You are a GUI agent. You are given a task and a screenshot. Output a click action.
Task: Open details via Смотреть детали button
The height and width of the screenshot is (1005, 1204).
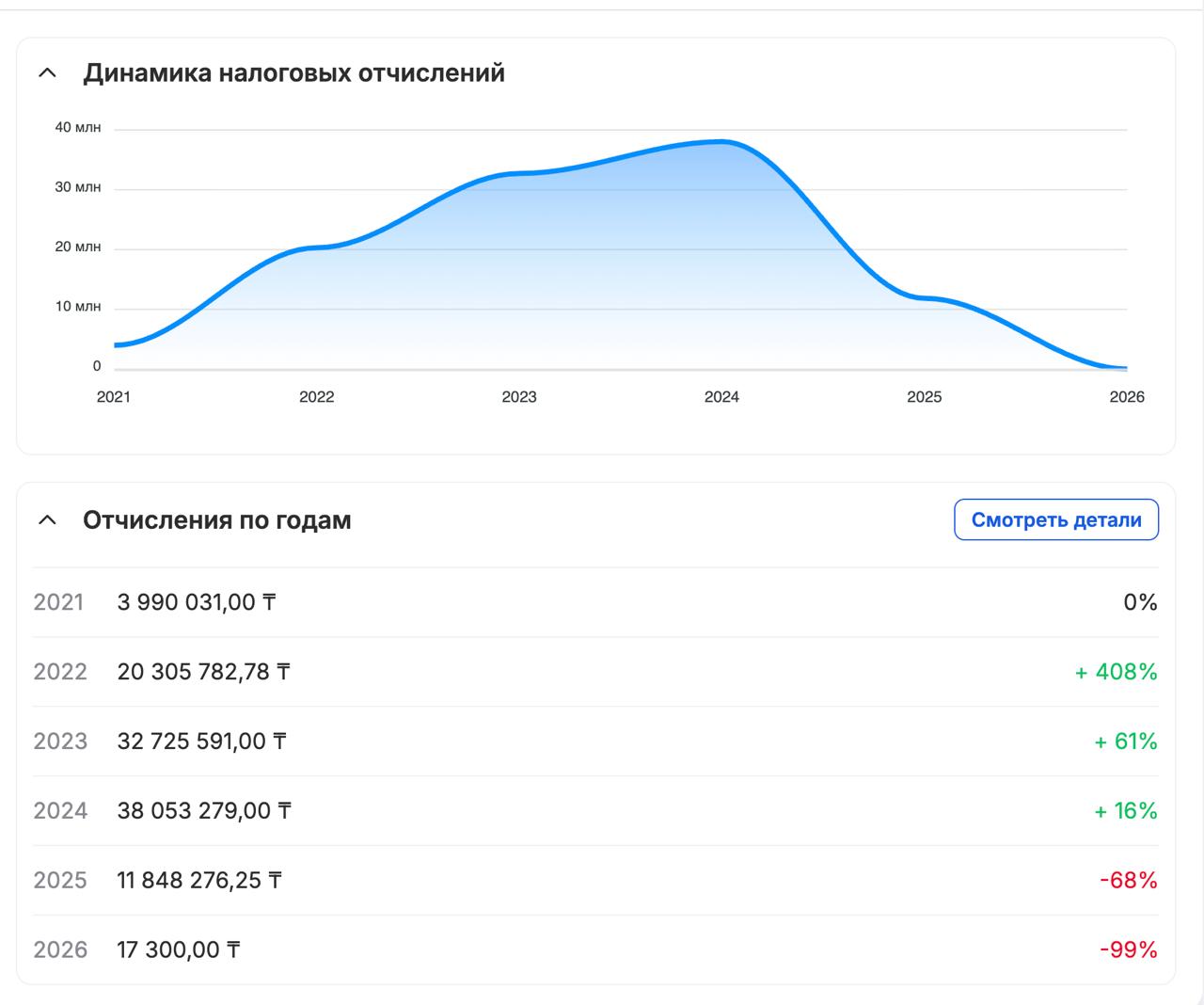(1055, 520)
